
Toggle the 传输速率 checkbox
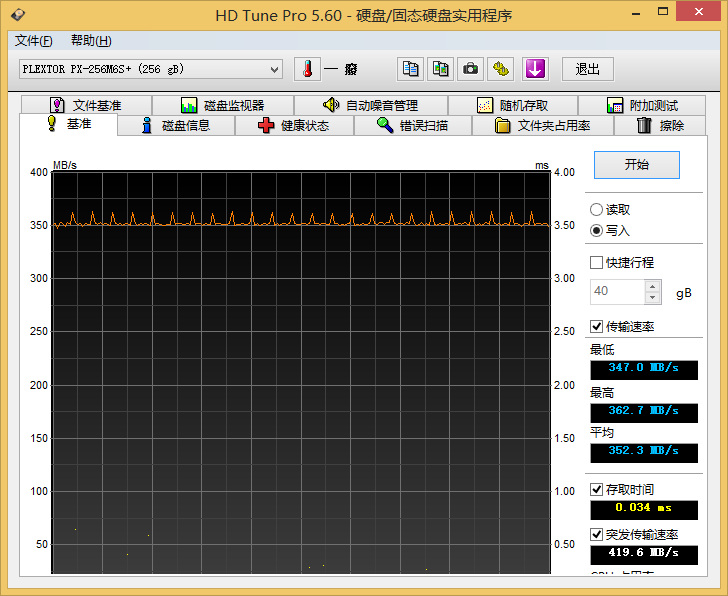tap(597, 327)
